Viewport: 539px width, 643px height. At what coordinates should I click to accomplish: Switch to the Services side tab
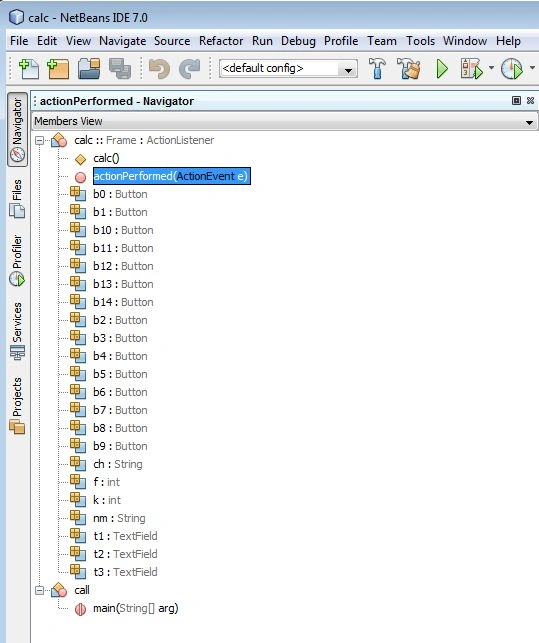click(x=17, y=331)
